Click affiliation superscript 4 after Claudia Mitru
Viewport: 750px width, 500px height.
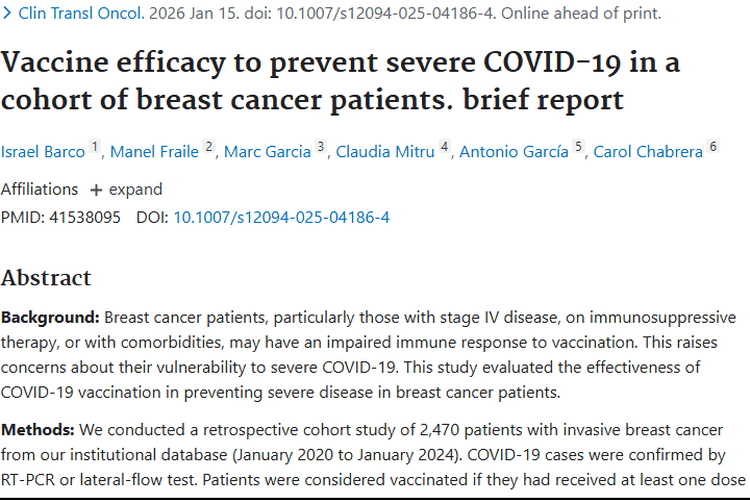coord(445,147)
